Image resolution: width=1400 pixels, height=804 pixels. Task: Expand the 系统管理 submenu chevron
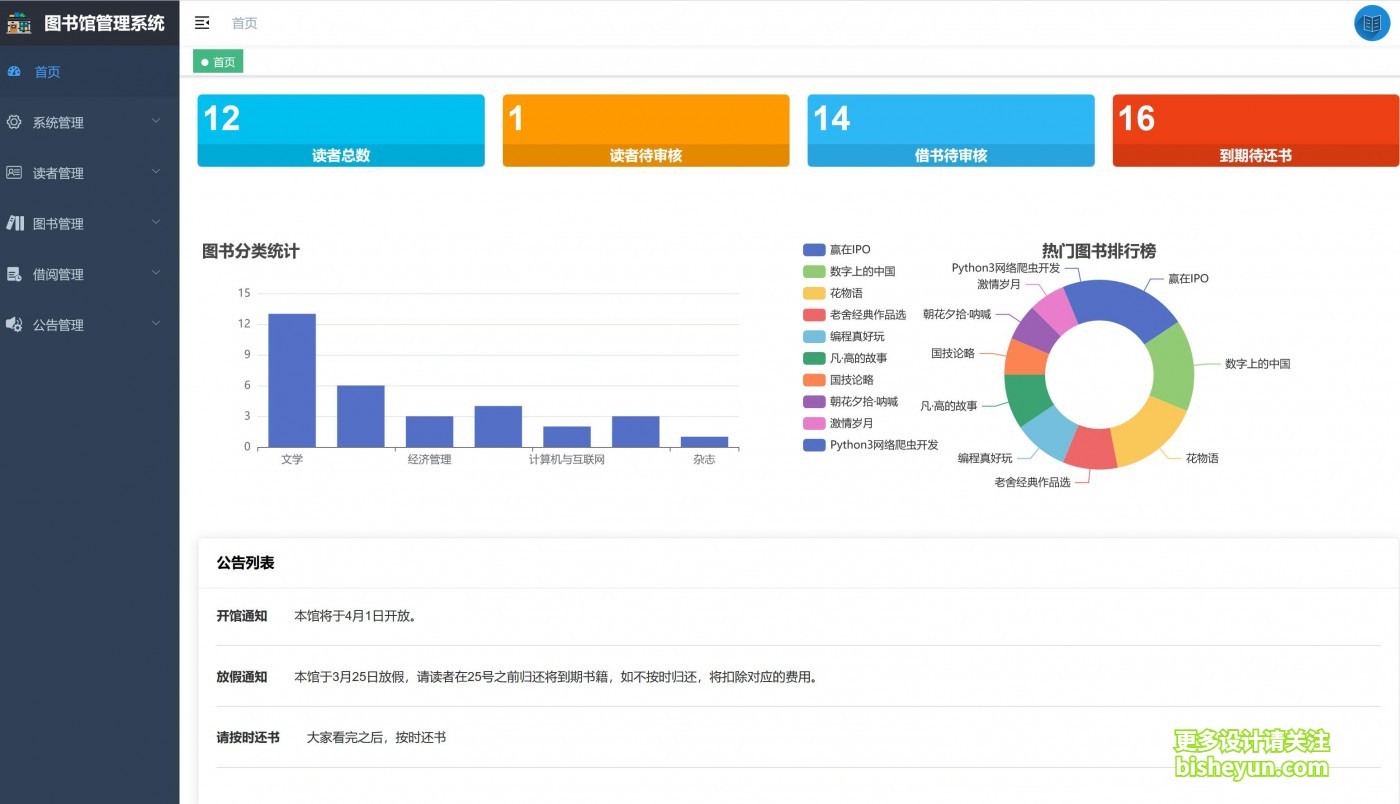(156, 121)
